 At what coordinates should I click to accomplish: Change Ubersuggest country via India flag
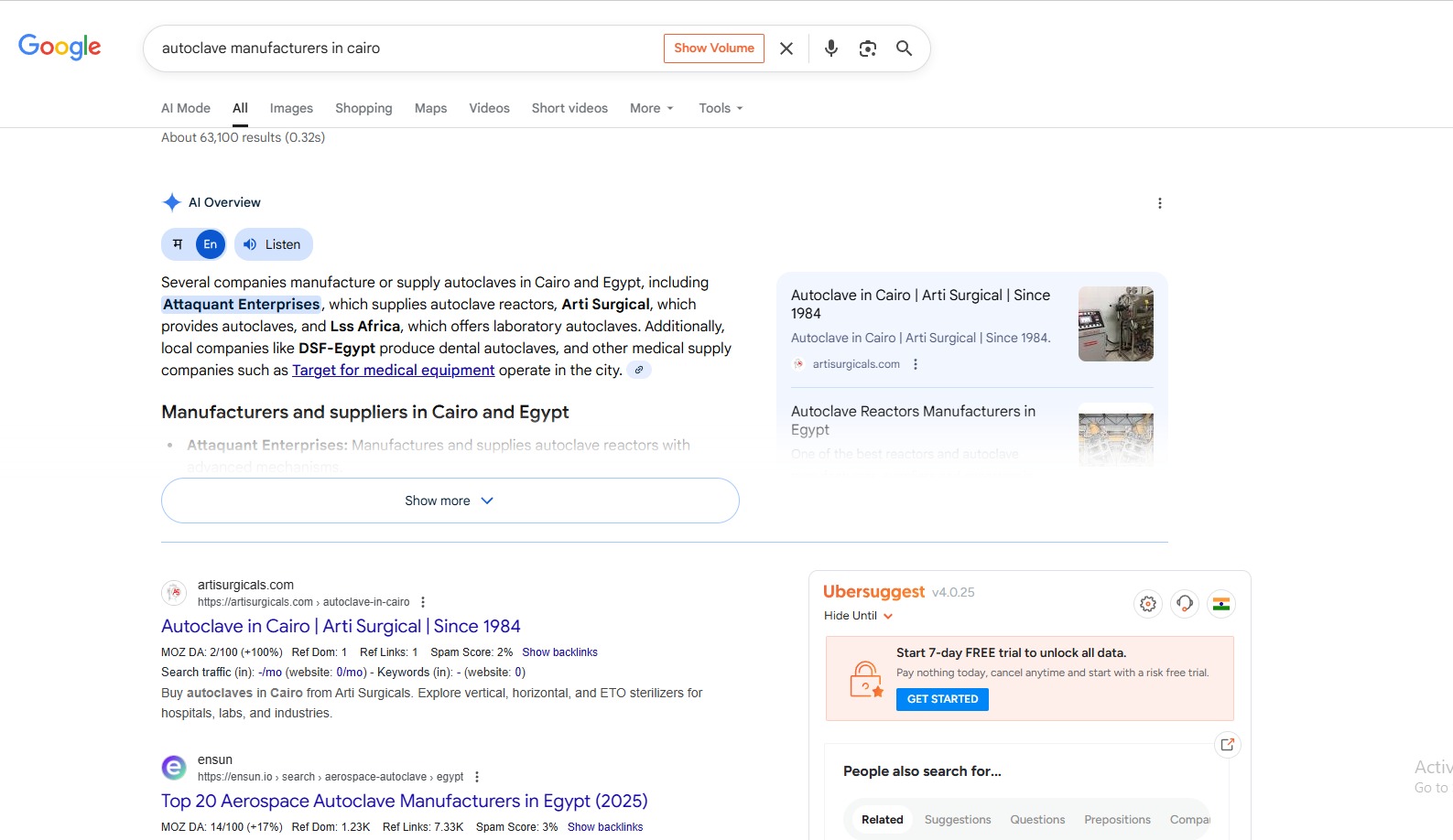pos(1221,604)
